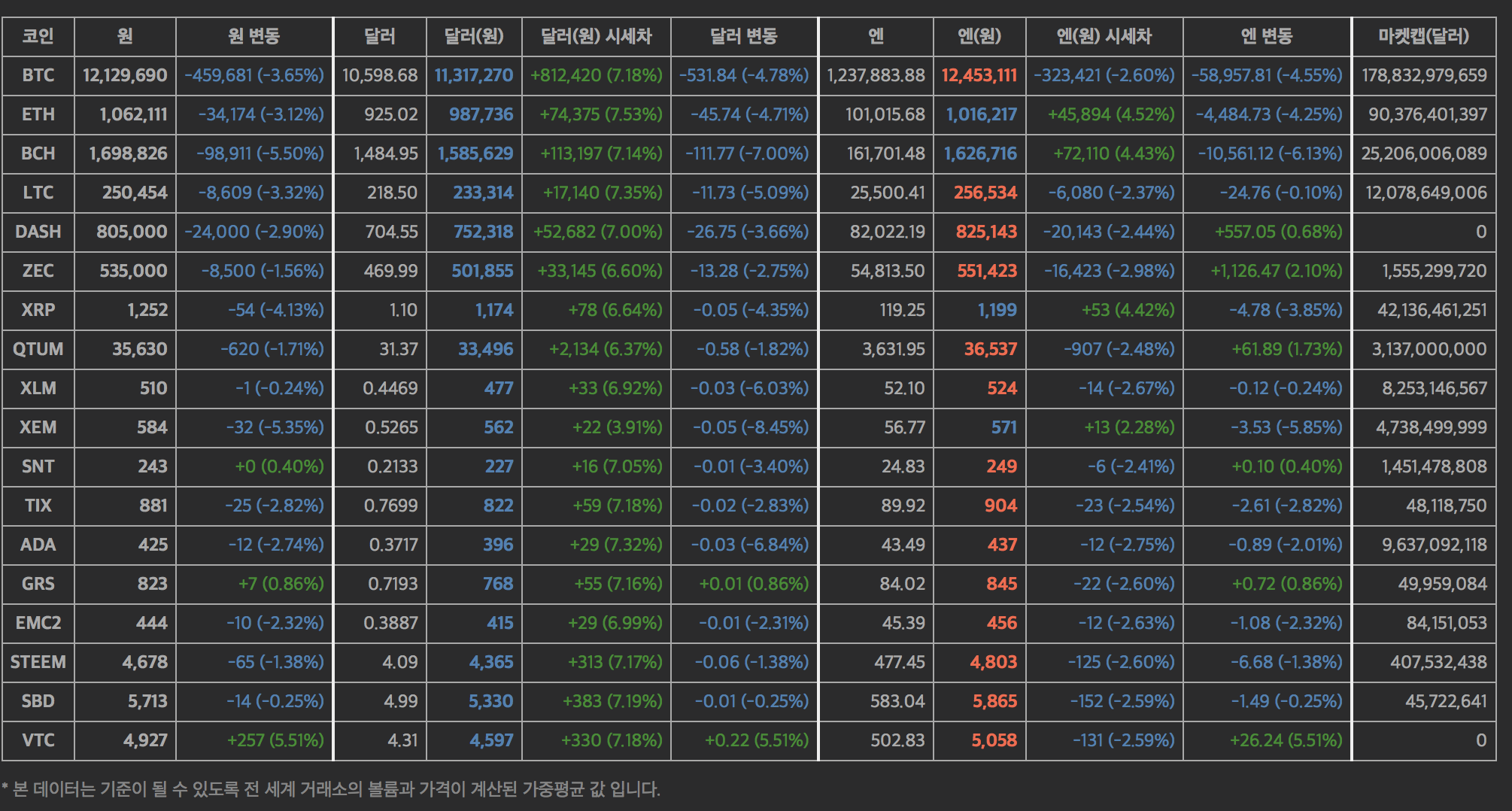Select the EMC2 coin row label

pyautogui.click(x=38, y=623)
